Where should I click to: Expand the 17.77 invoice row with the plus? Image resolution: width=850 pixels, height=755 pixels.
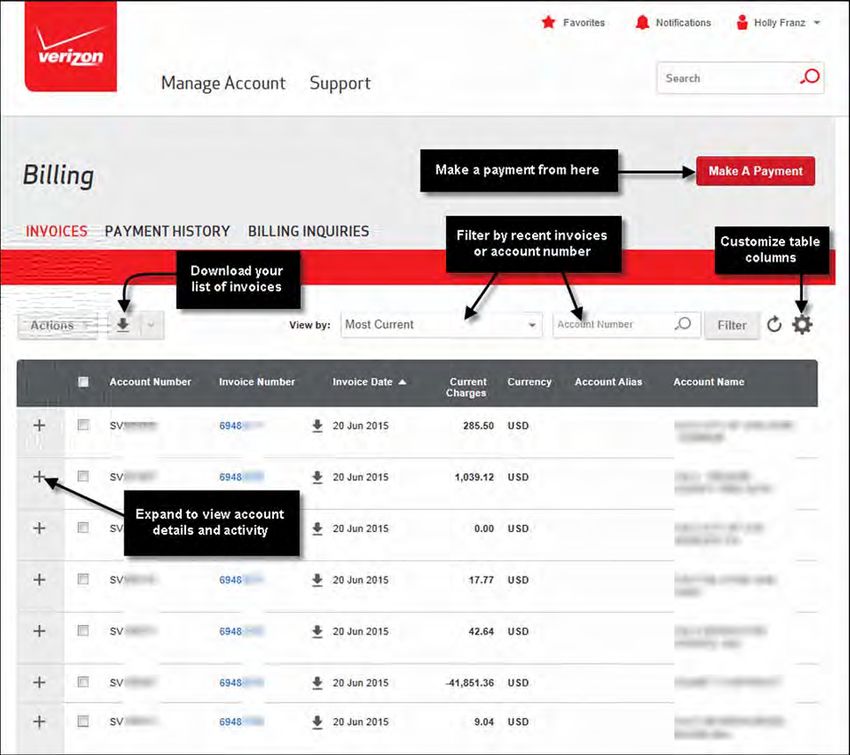tap(39, 579)
